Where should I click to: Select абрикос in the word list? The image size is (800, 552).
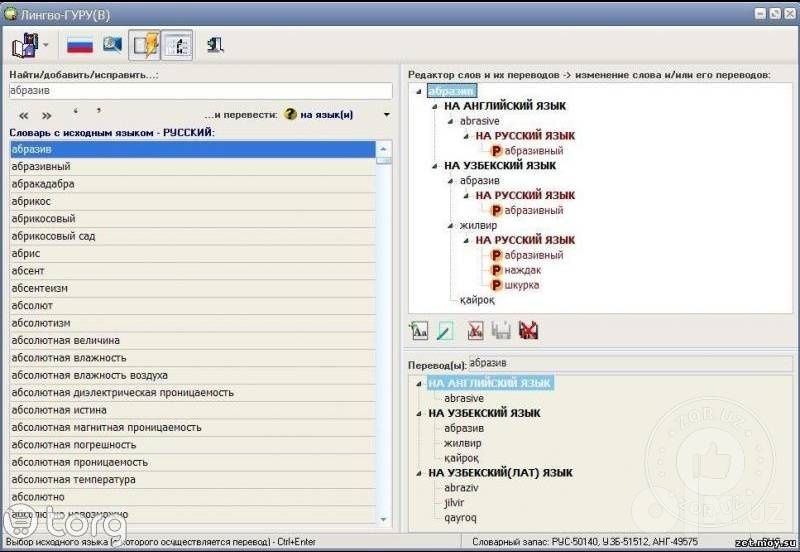click(193, 202)
